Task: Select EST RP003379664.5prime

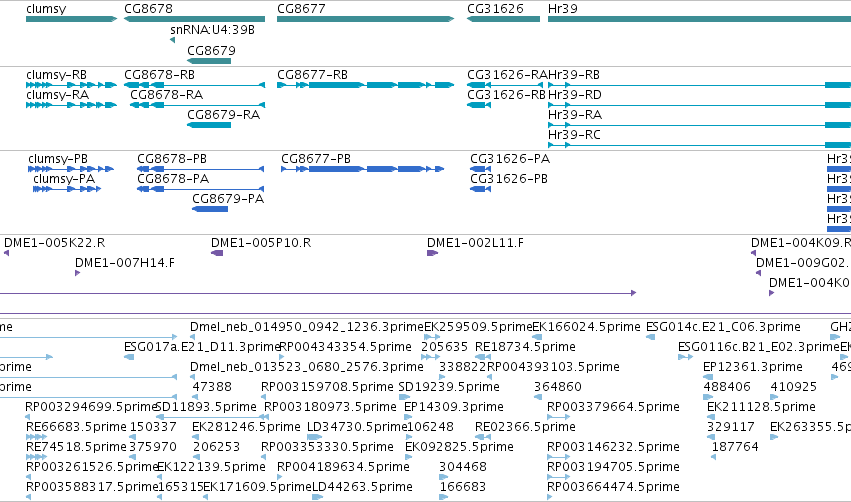Action: 613,407
